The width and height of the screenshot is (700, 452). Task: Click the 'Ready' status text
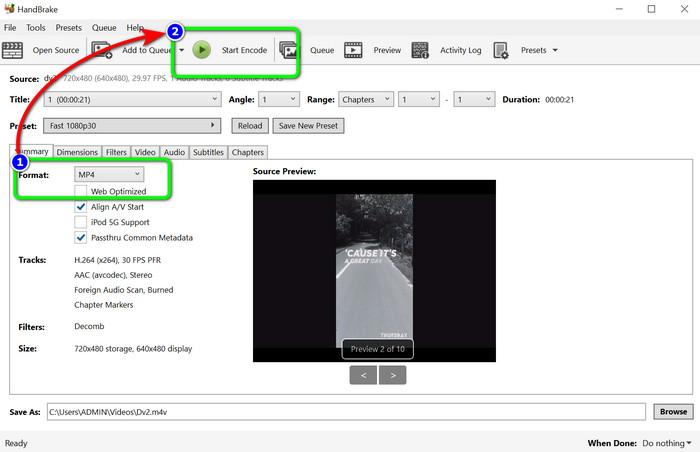16,443
